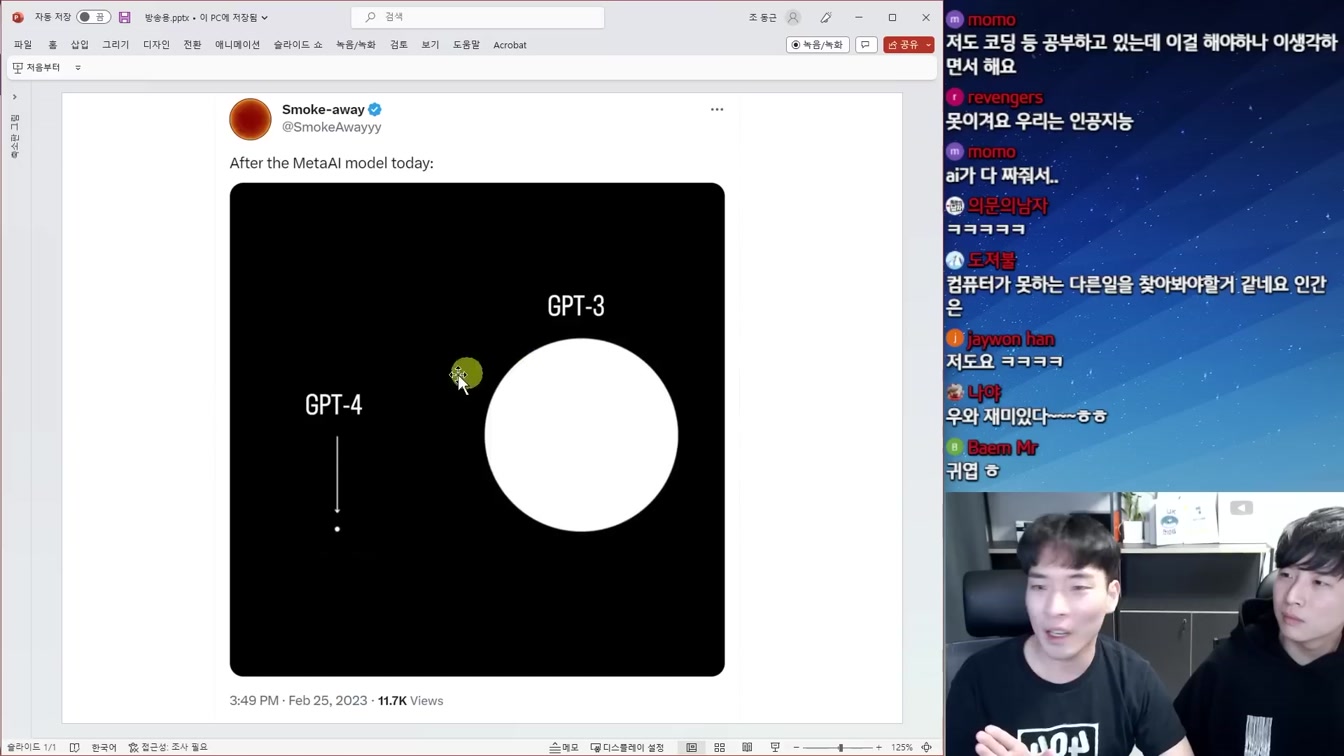This screenshot has width=1344, height=756.
Task: Click the Smoke-away profile avatar
Action: click(x=250, y=119)
